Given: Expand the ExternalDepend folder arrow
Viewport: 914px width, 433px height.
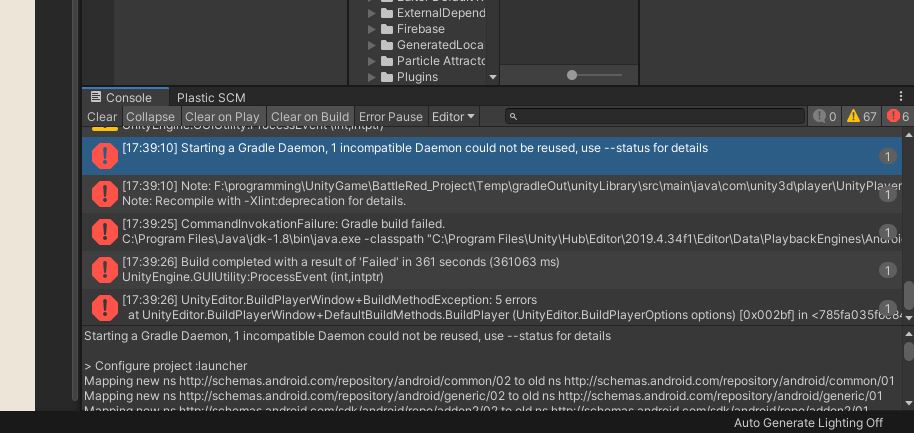Looking at the screenshot, I should click(371, 13).
